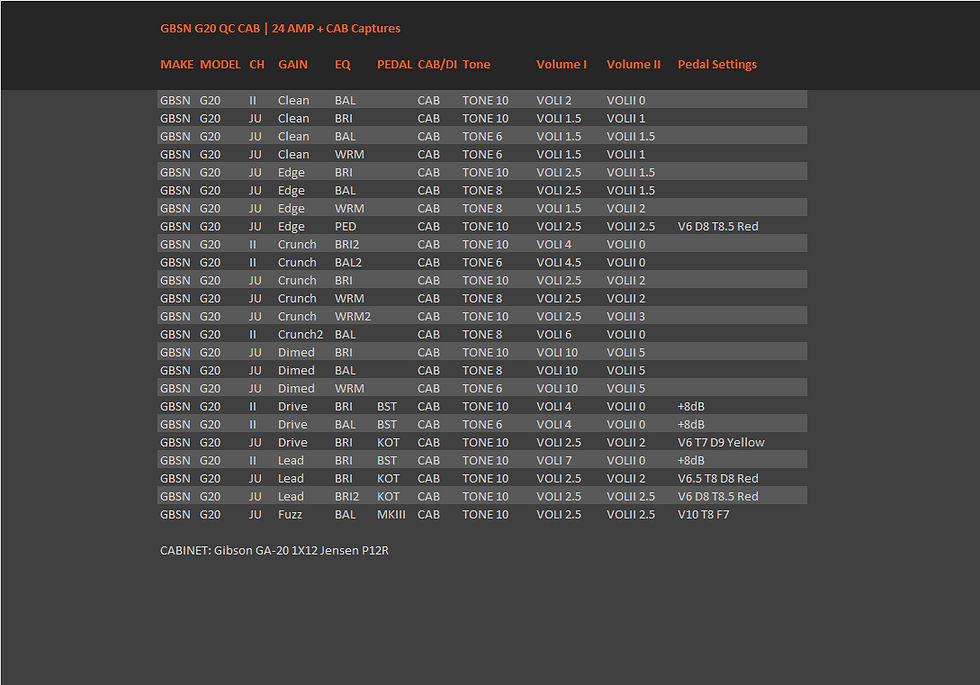
Task: Click 'VOLII 3' in the Crunch WRM2 row
Action: pos(626,317)
